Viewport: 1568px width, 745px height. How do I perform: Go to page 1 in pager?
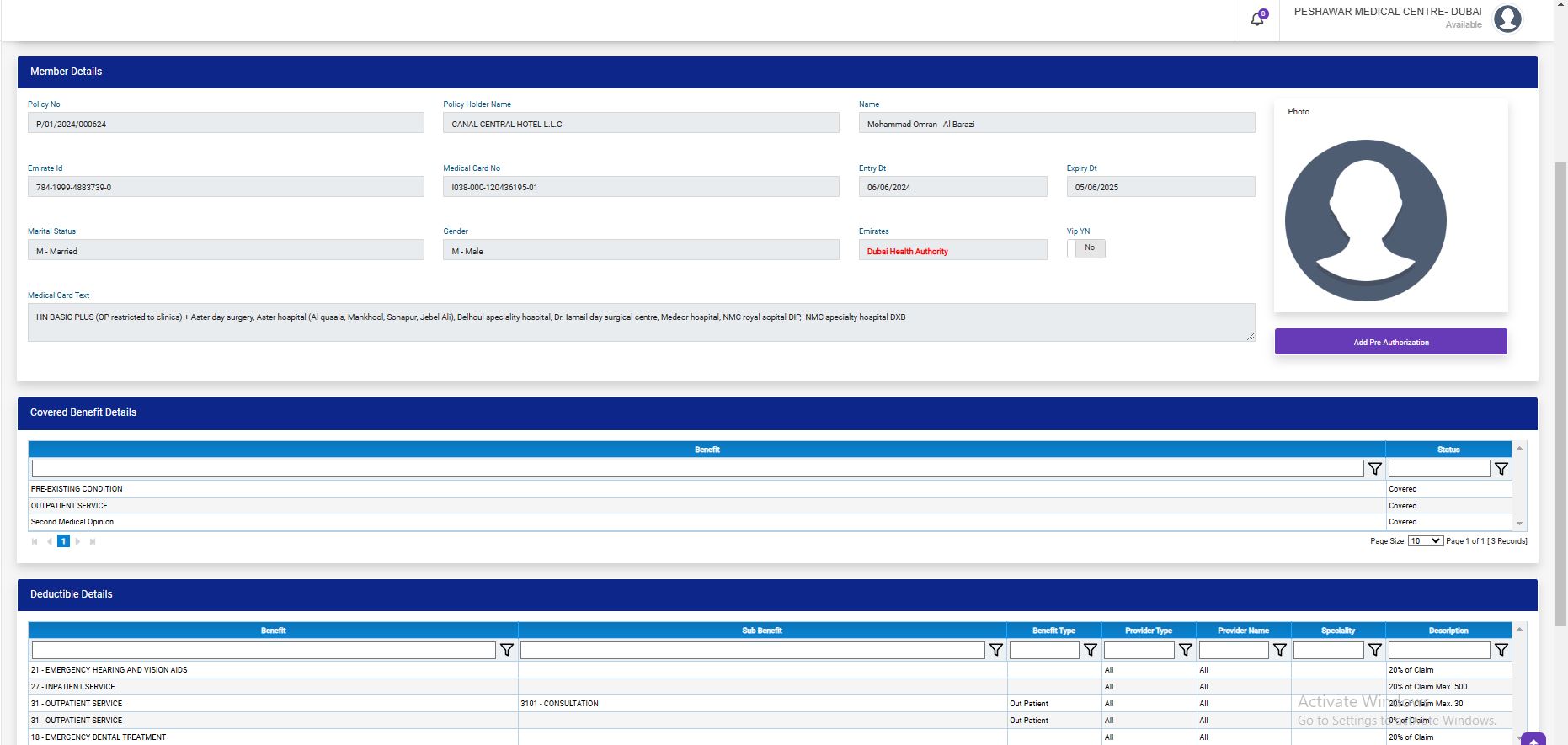pyautogui.click(x=63, y=541)
